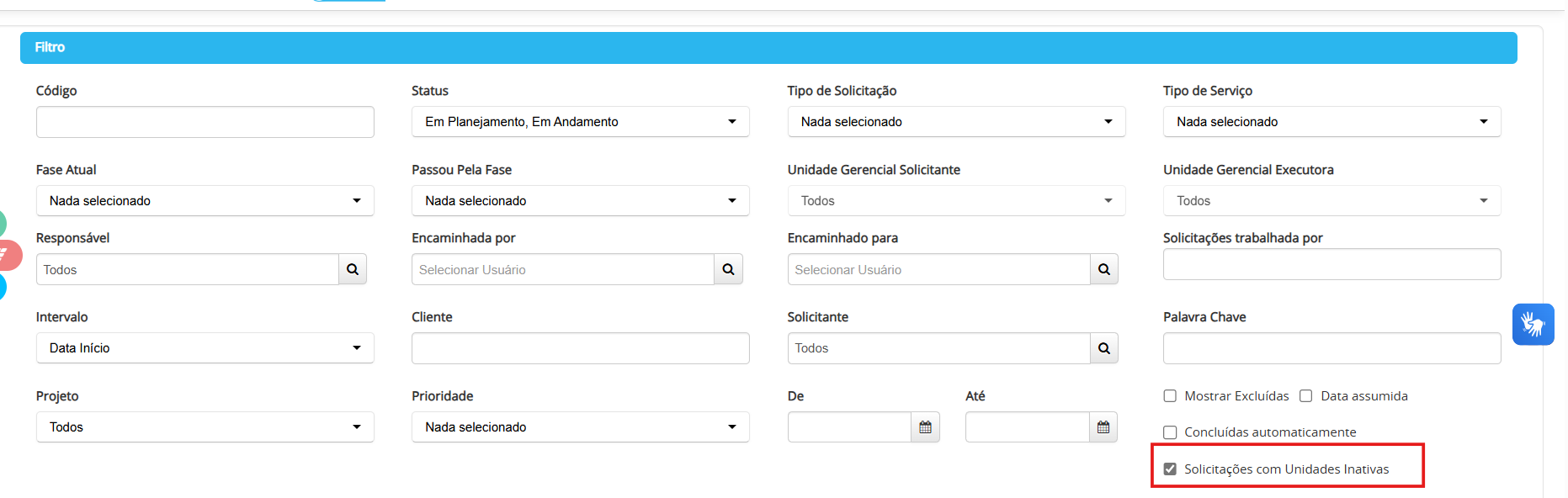This screenshot has width=1568, height=498.
Task: Click into the Palavra Chave field
Action: click(1332, 348)
